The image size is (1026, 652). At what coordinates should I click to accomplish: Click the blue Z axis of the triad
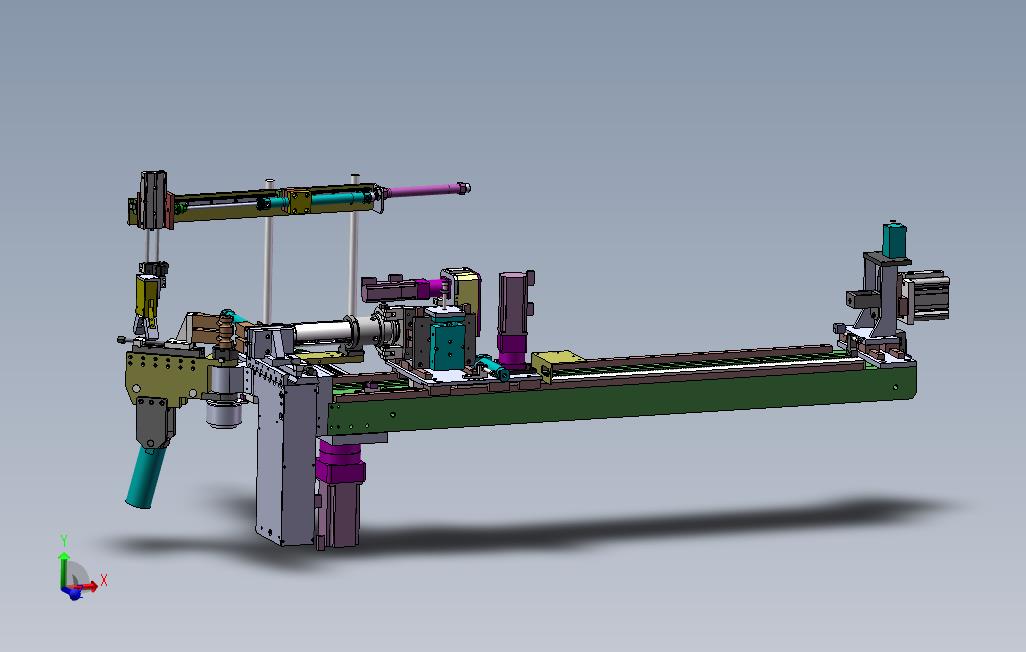coord(72,593)
